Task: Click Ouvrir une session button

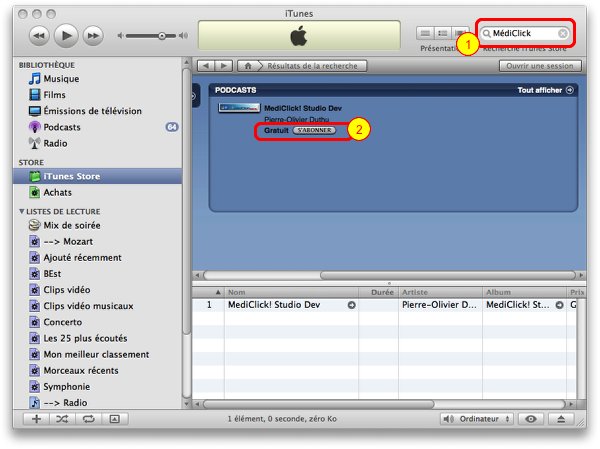Action: pyautogui.click(x=540, y=66)
